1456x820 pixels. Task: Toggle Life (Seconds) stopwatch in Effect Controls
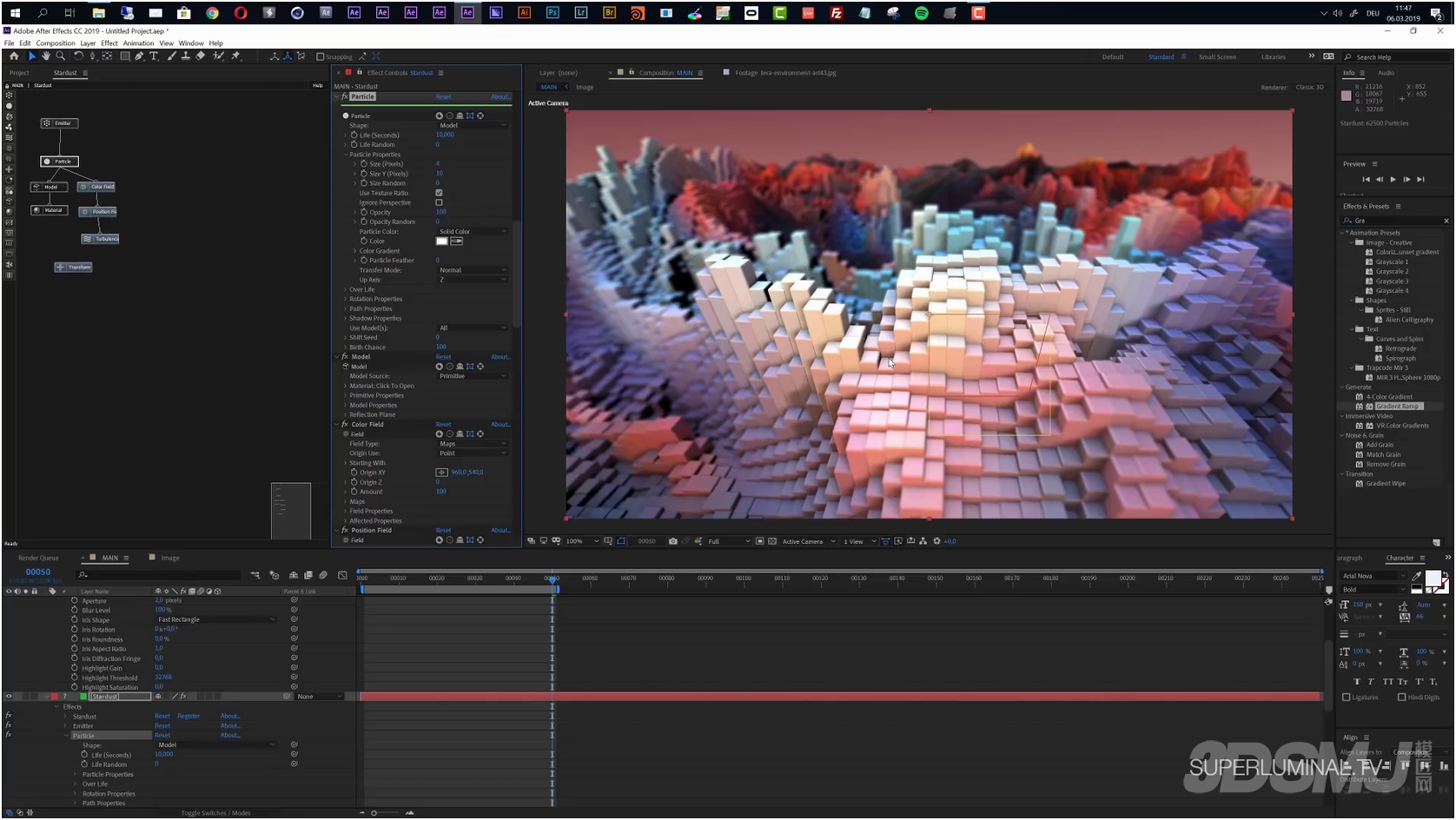pos(354,136)
